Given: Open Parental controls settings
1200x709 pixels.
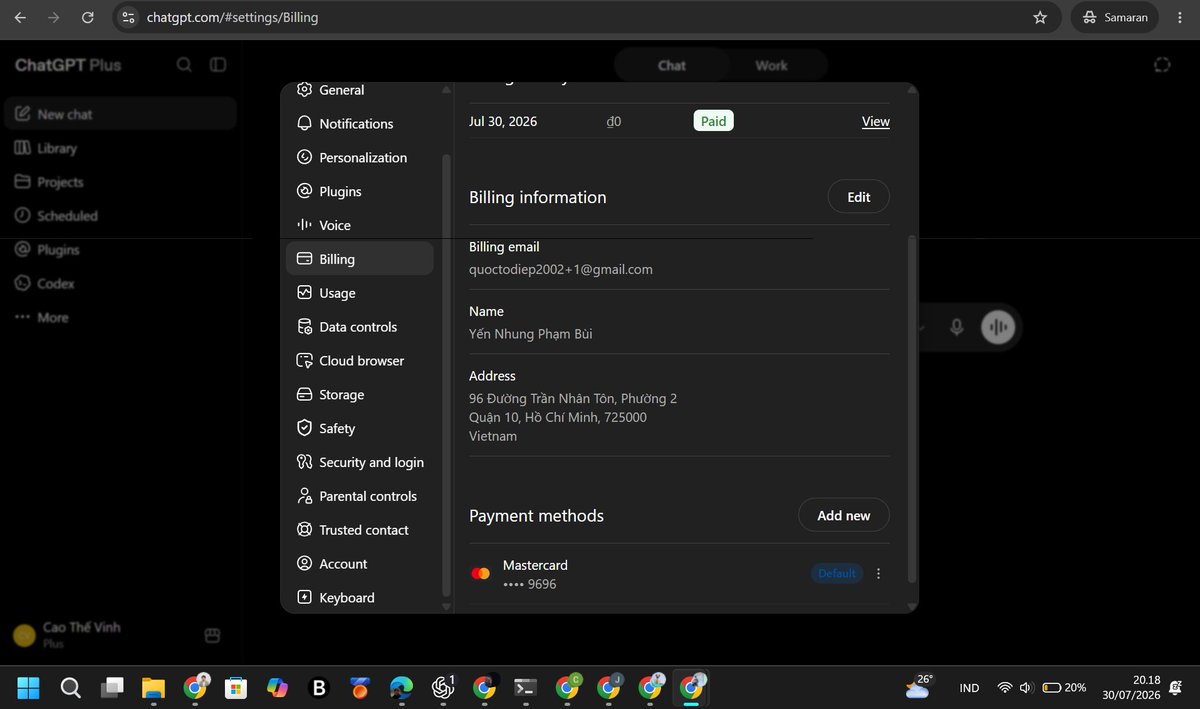Looking at the screenshot, I should 360,496.
